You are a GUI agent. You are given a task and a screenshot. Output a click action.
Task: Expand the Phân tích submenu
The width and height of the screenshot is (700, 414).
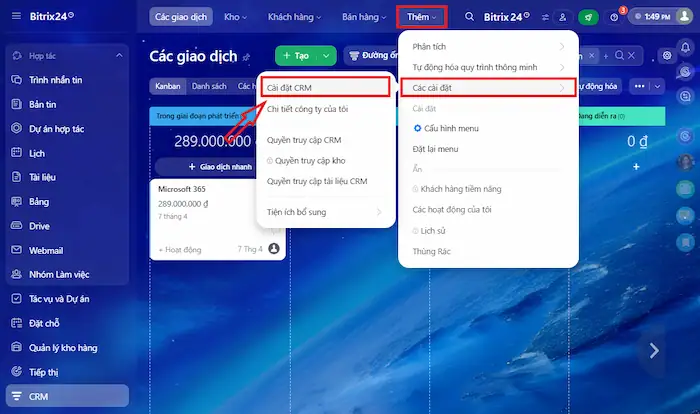tap(488, 46)
